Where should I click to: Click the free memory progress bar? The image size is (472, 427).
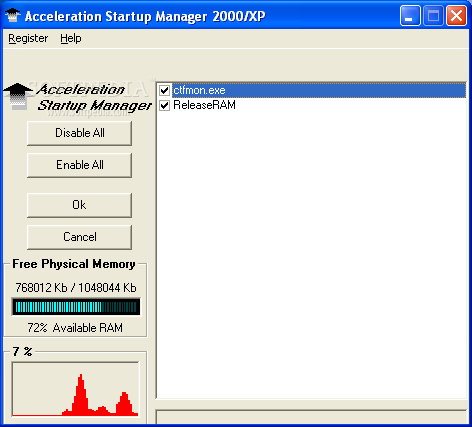click(x=76, y=307)
